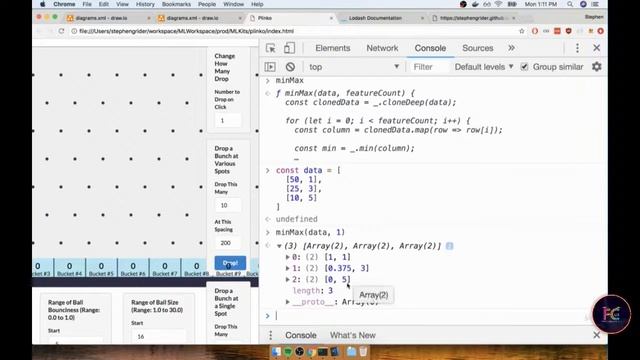This screenshot has width=640, height=360.
Task: Toggle the device toolbar icon
Action: (289, 48)
